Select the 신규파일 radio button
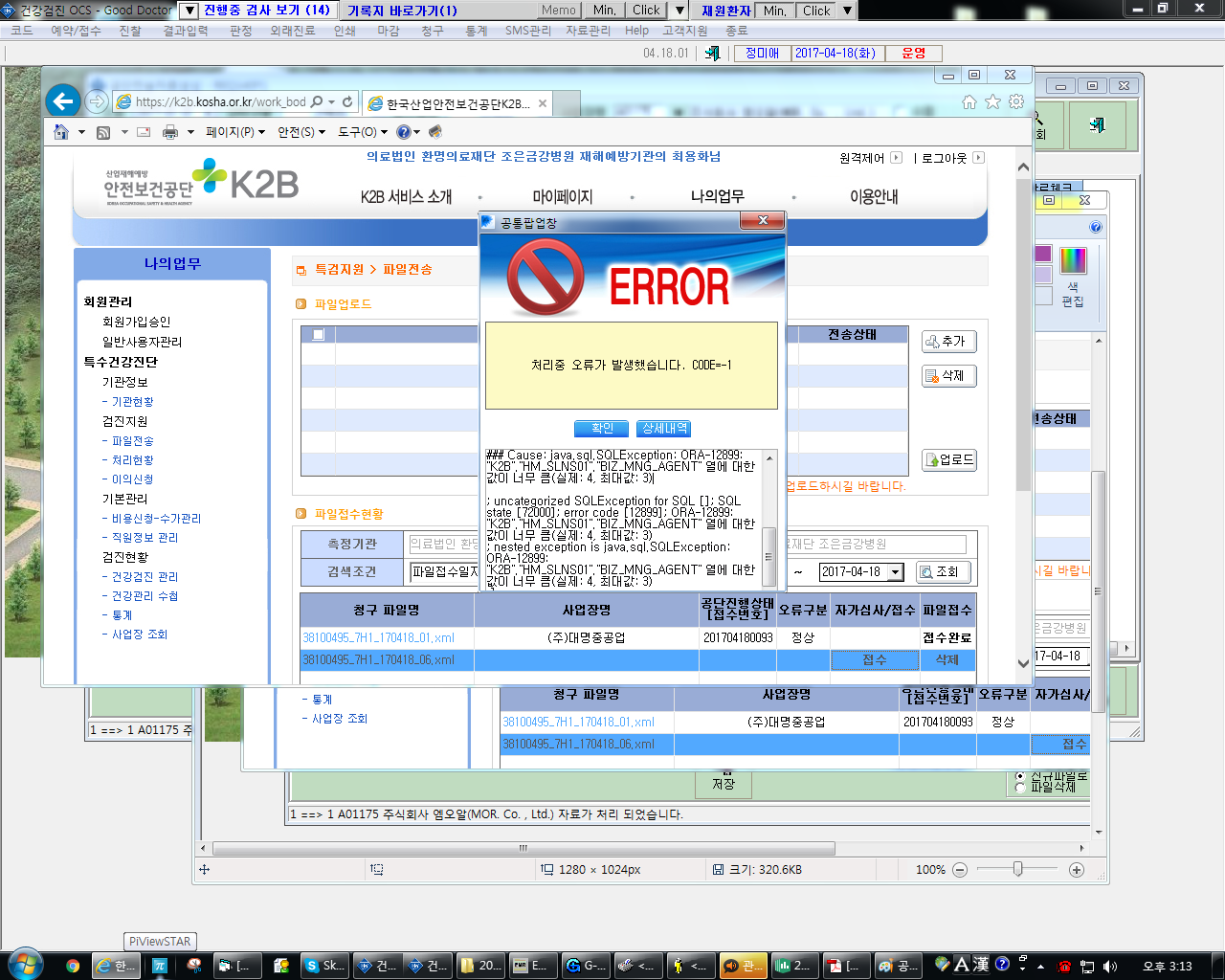Screen dimensions: 1225x980 [1020, 776]
